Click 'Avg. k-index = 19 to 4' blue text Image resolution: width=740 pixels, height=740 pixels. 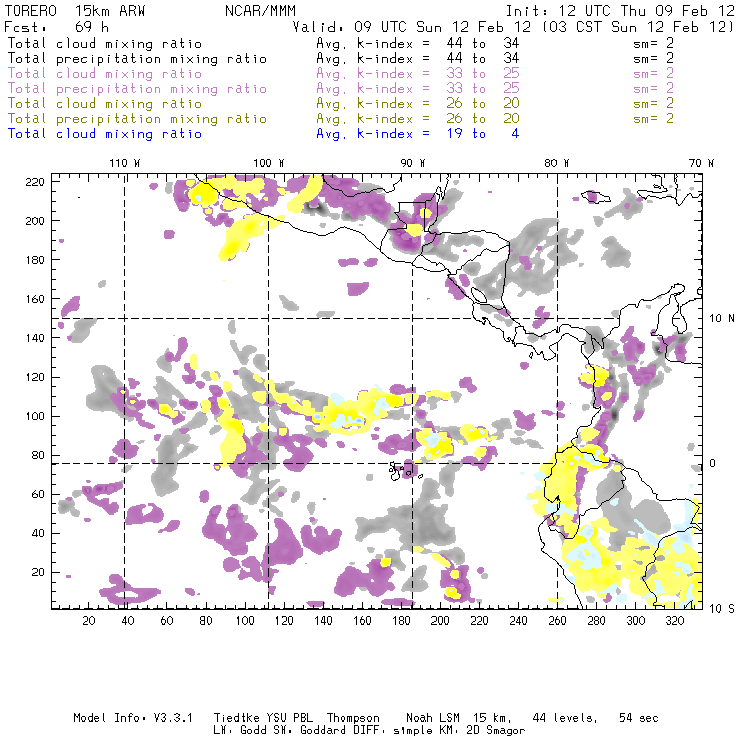[x=418, y=134]
